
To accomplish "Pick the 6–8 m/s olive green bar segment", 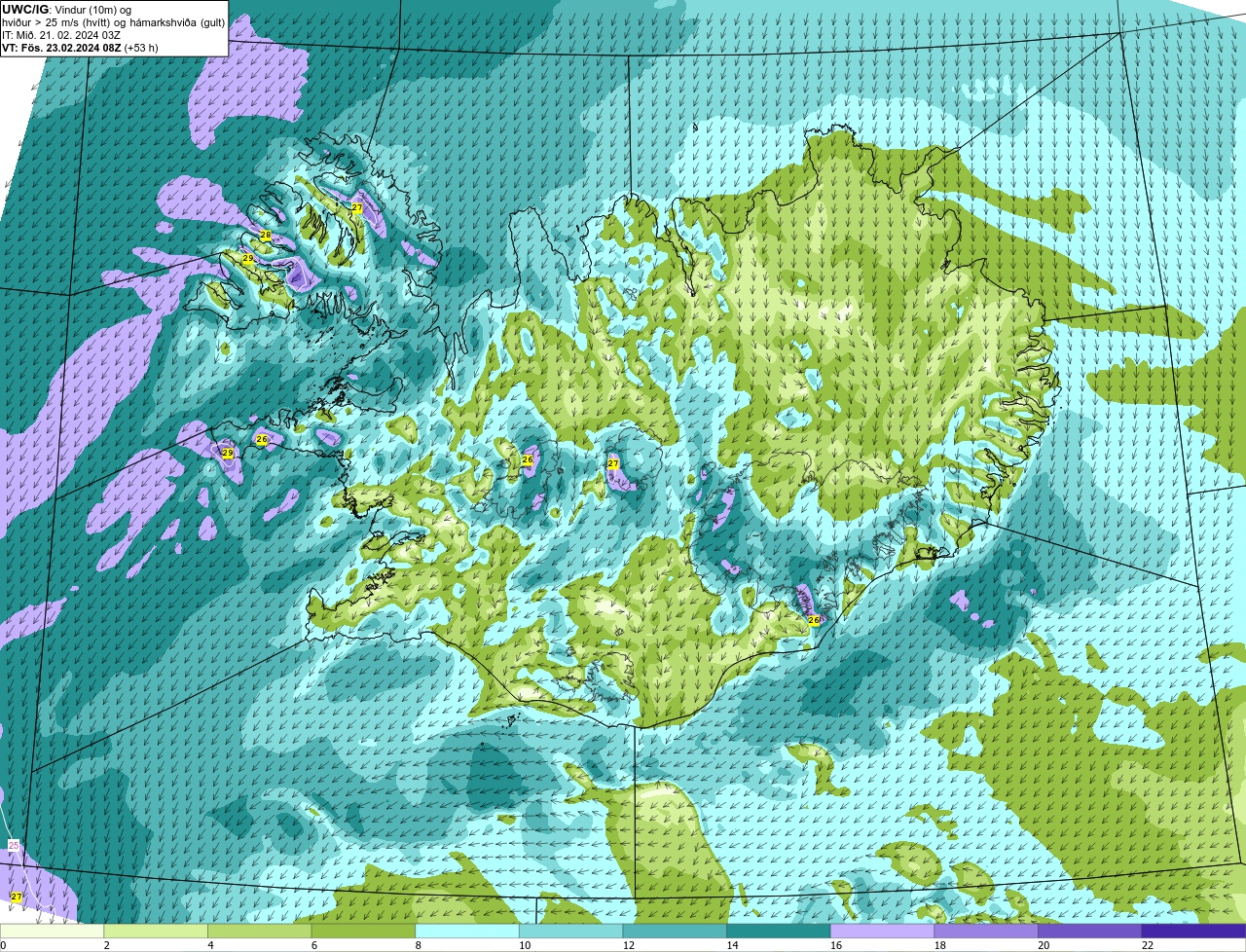I will [363, 932].
